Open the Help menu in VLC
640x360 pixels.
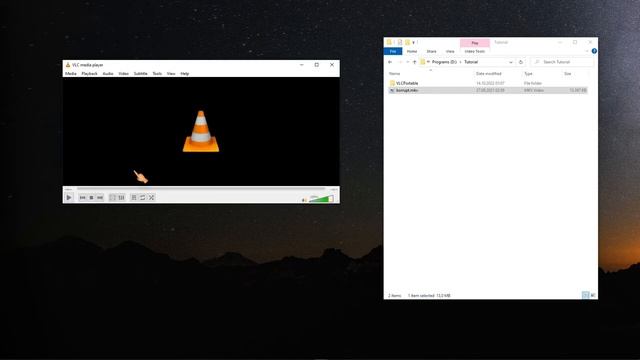pyautogui.click(x=184, y=73)
